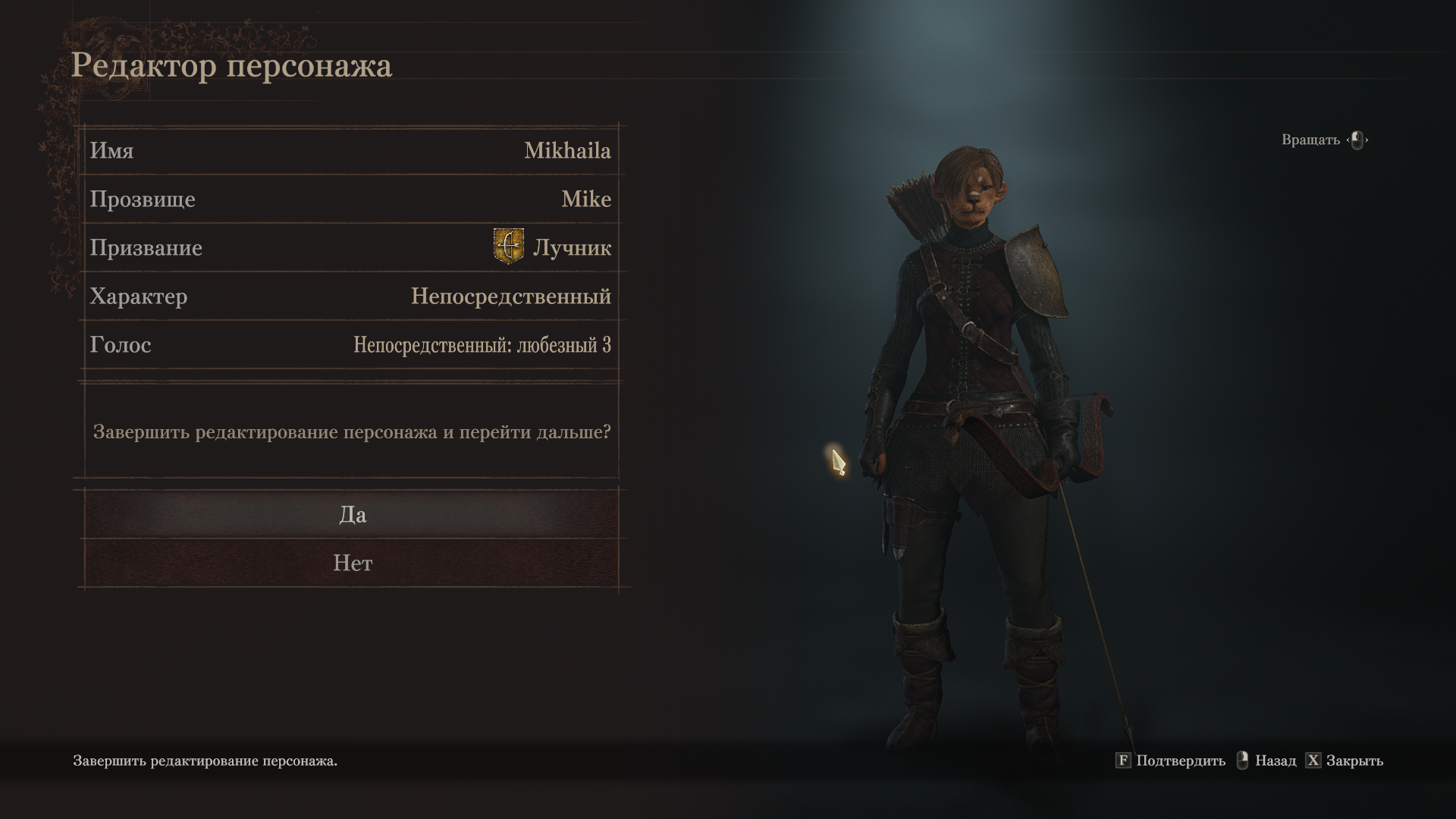Click the character model preview
This screenshot has height=819, width=1456.
click(986, 447)
